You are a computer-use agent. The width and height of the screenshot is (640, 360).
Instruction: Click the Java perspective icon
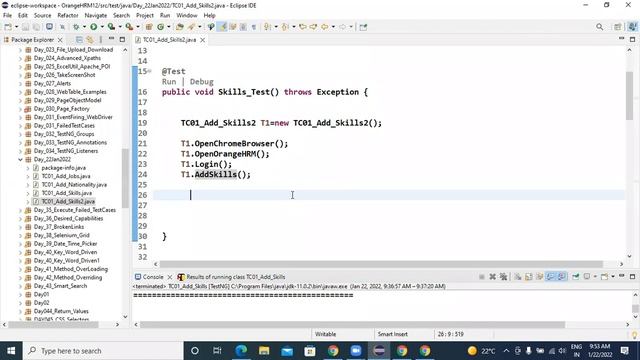pyautogui.click(x=632, y=27)
